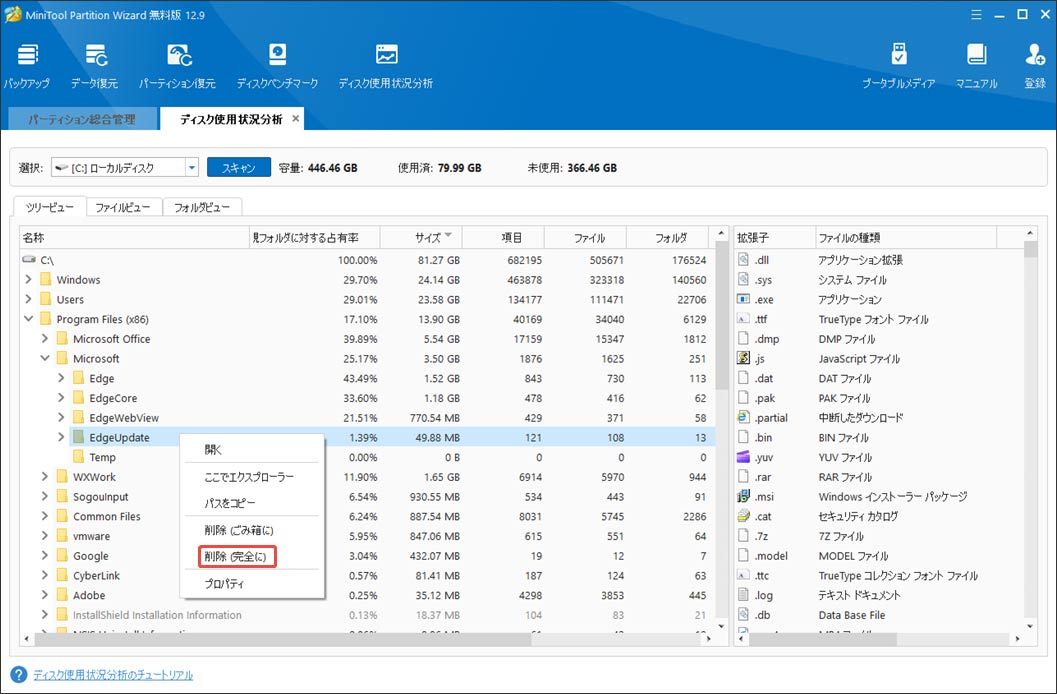Open プロパティ from context menu
The height and width of the screenshot is (694, 1057).
tap(251, 584)
